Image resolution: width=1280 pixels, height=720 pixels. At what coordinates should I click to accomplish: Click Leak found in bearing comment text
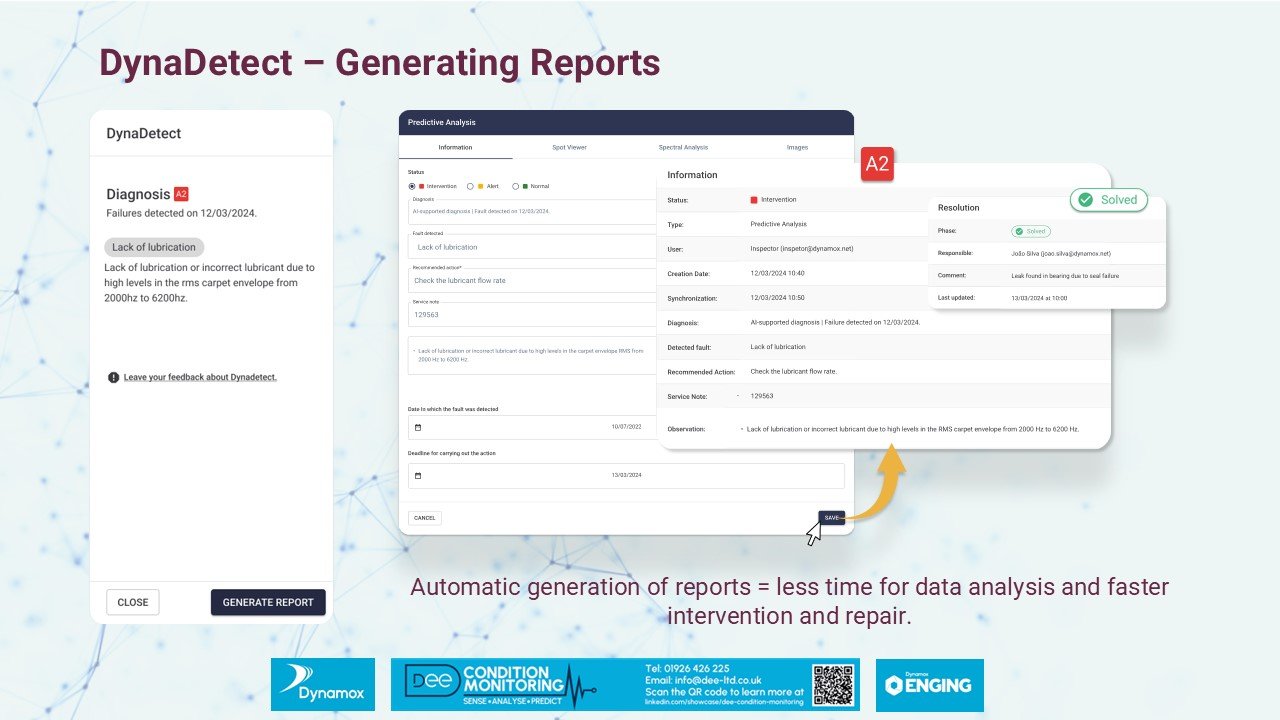1066,274
